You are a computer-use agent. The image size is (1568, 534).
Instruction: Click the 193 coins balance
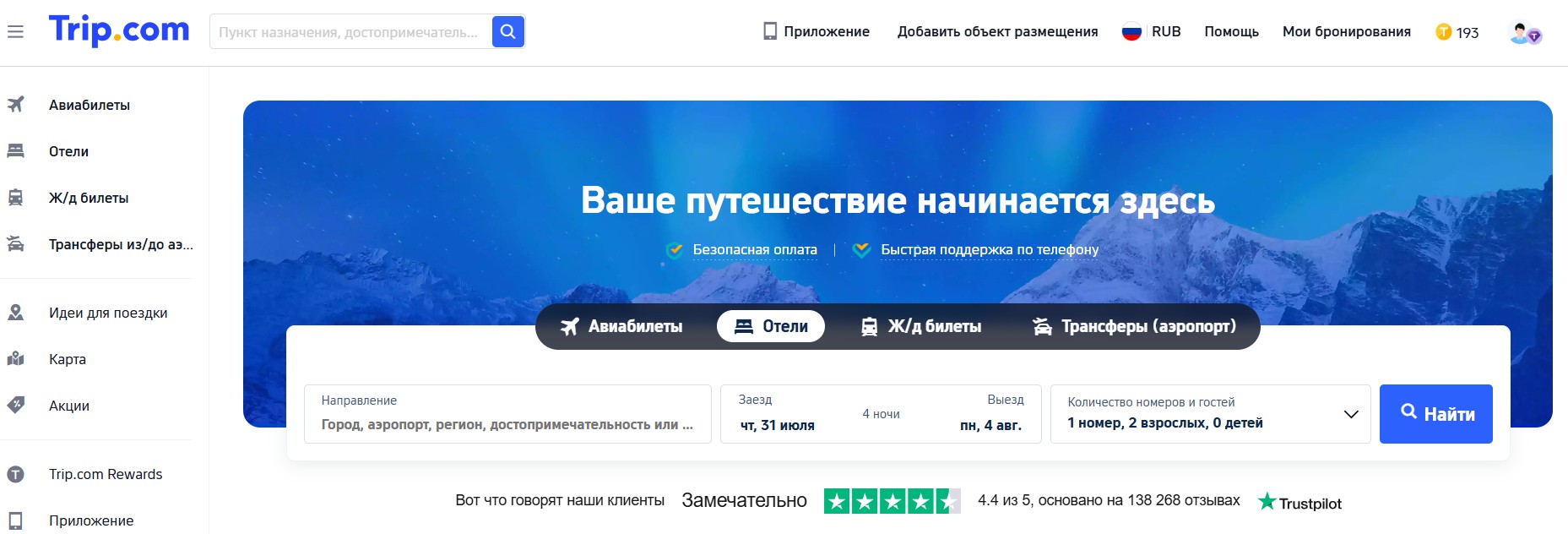pyautogui.click(x=1468, y=32)
